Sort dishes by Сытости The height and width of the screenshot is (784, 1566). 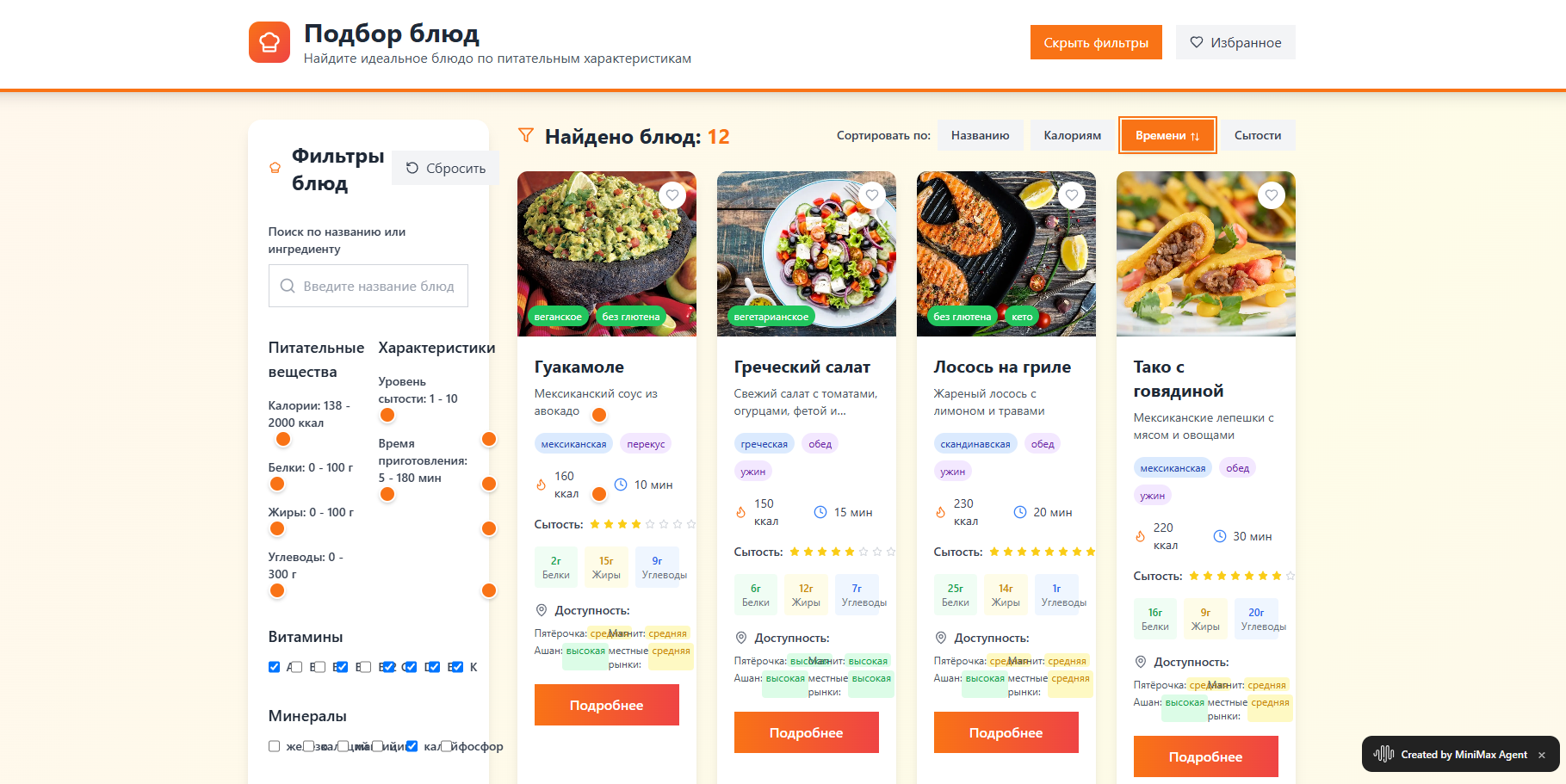pos(1257,135)
